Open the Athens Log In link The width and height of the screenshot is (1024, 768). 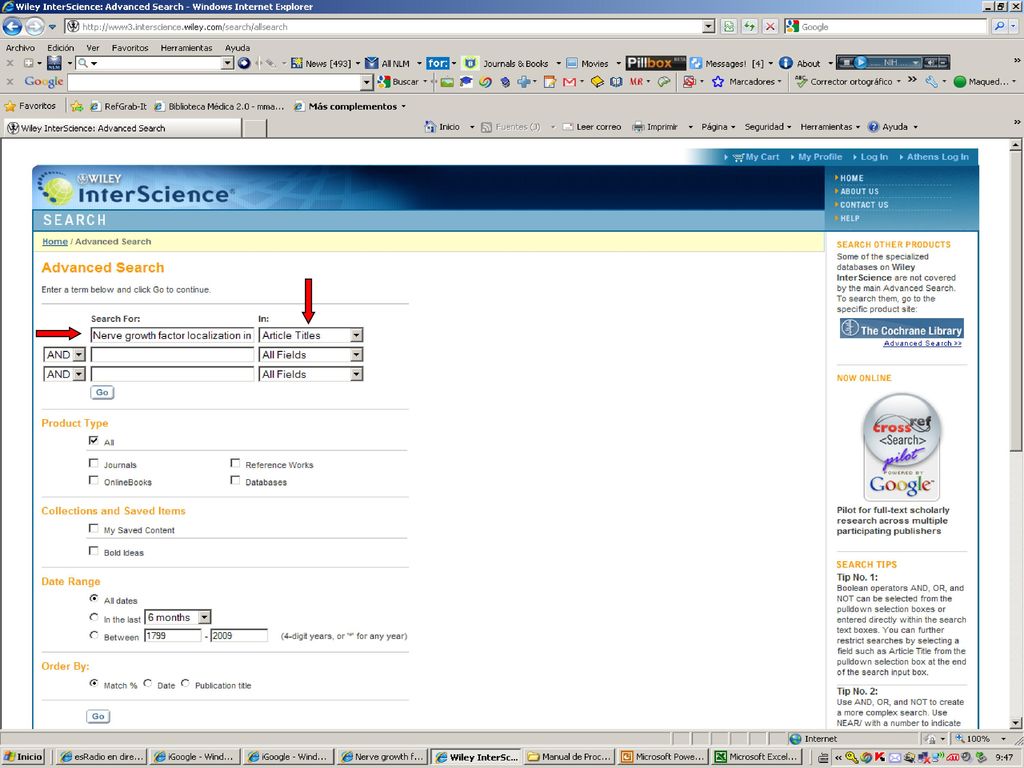(937, 157)
